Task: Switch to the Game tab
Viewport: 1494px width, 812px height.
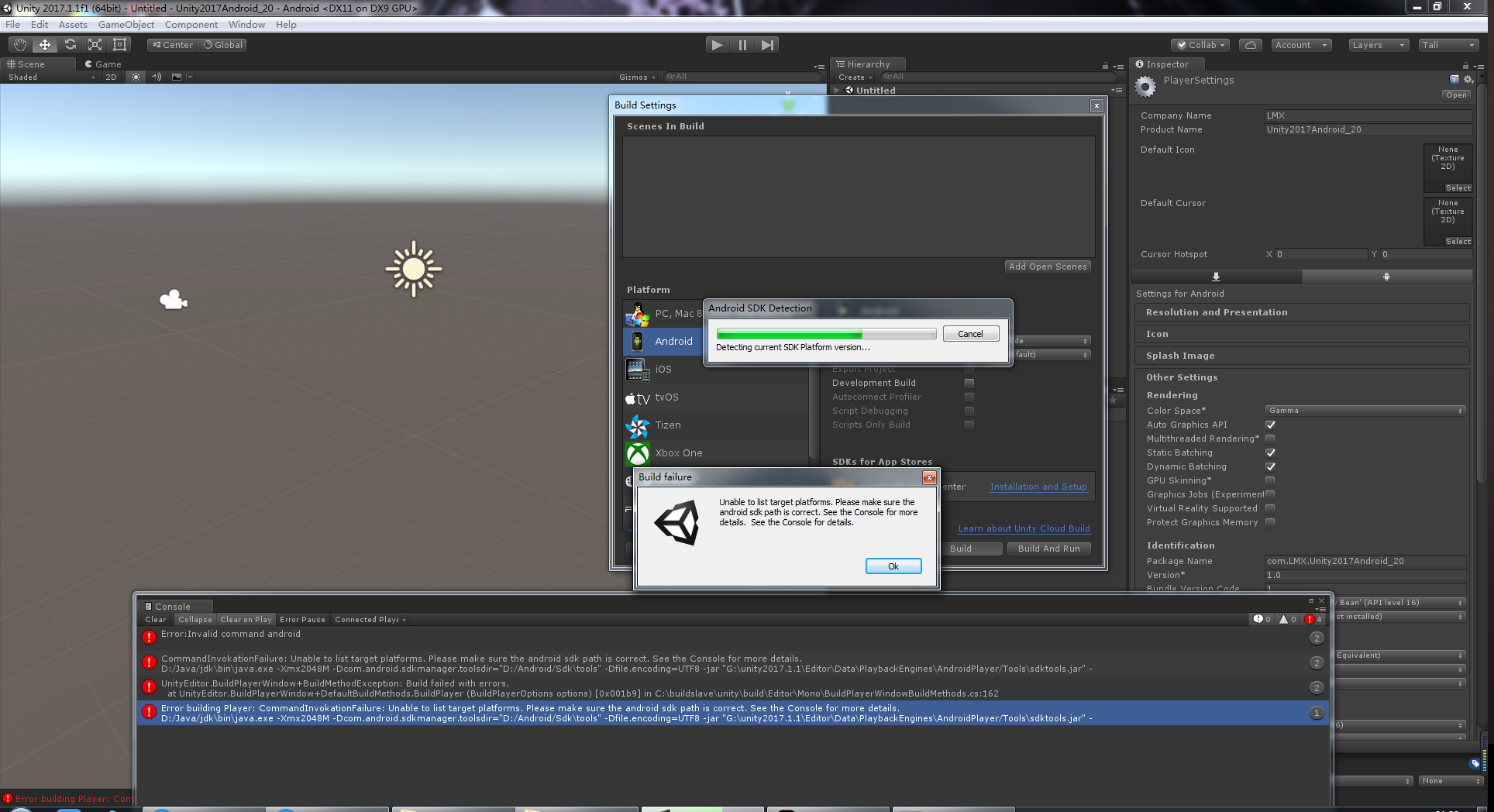Action: click(103, 64)
